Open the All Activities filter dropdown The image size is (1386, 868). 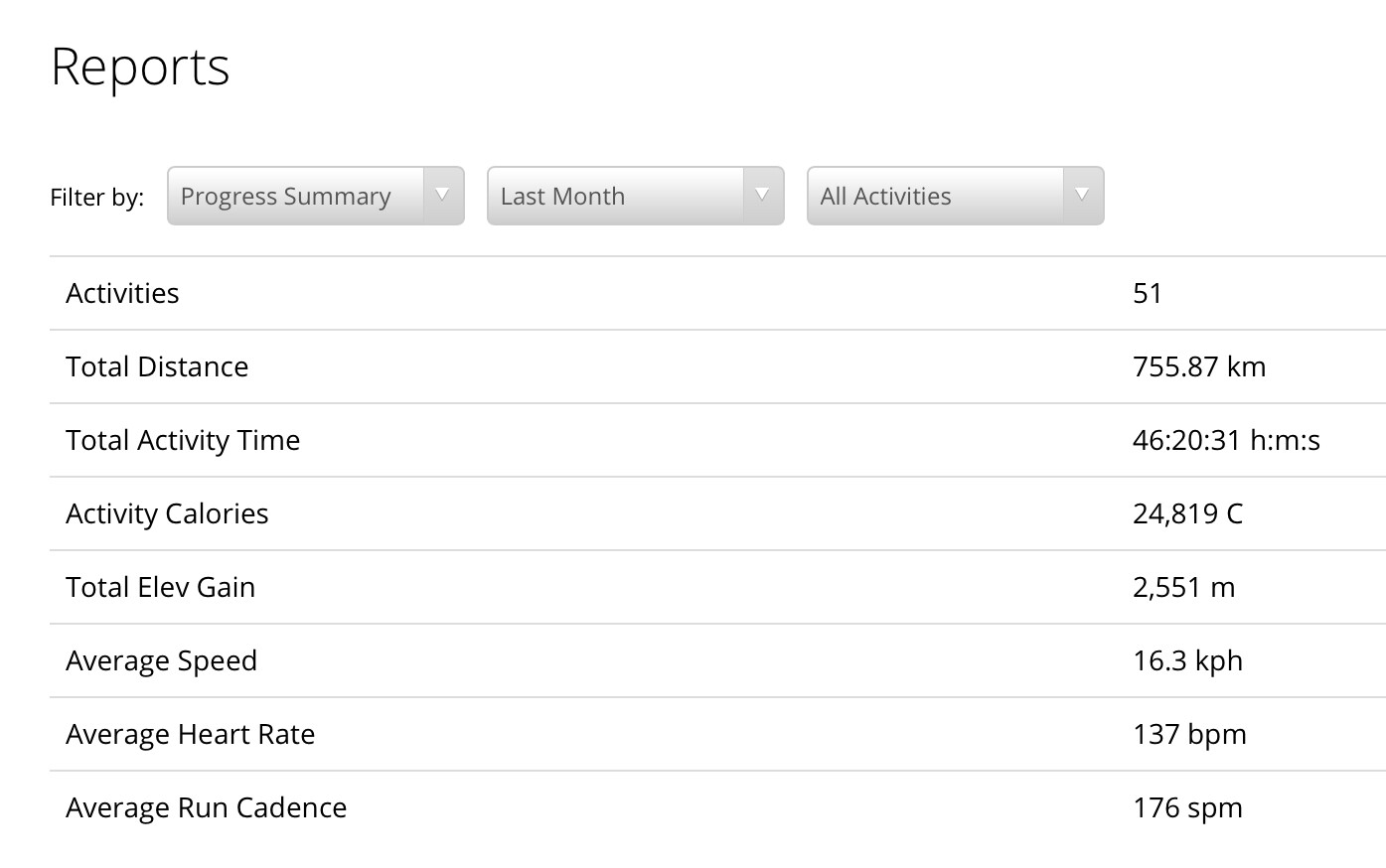(956, 196)
